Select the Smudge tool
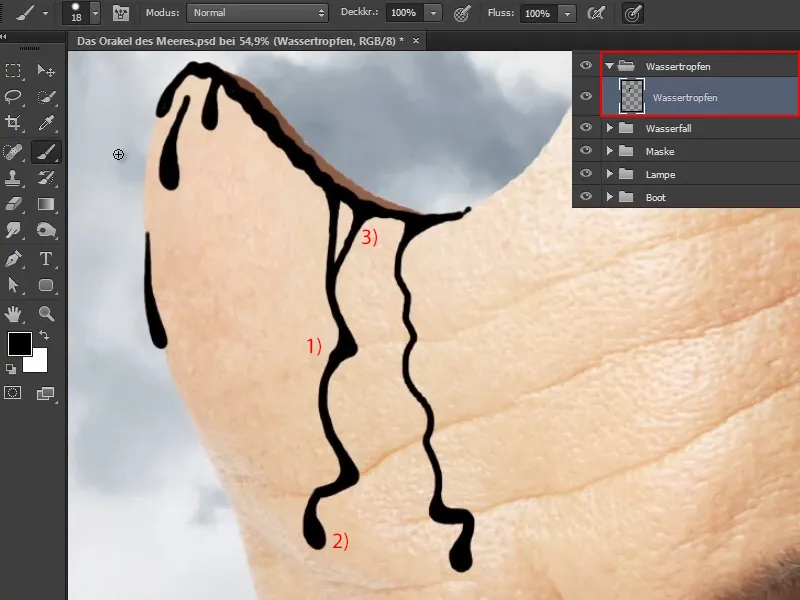Screen dimensions: 800x600 tap(13, 230)
